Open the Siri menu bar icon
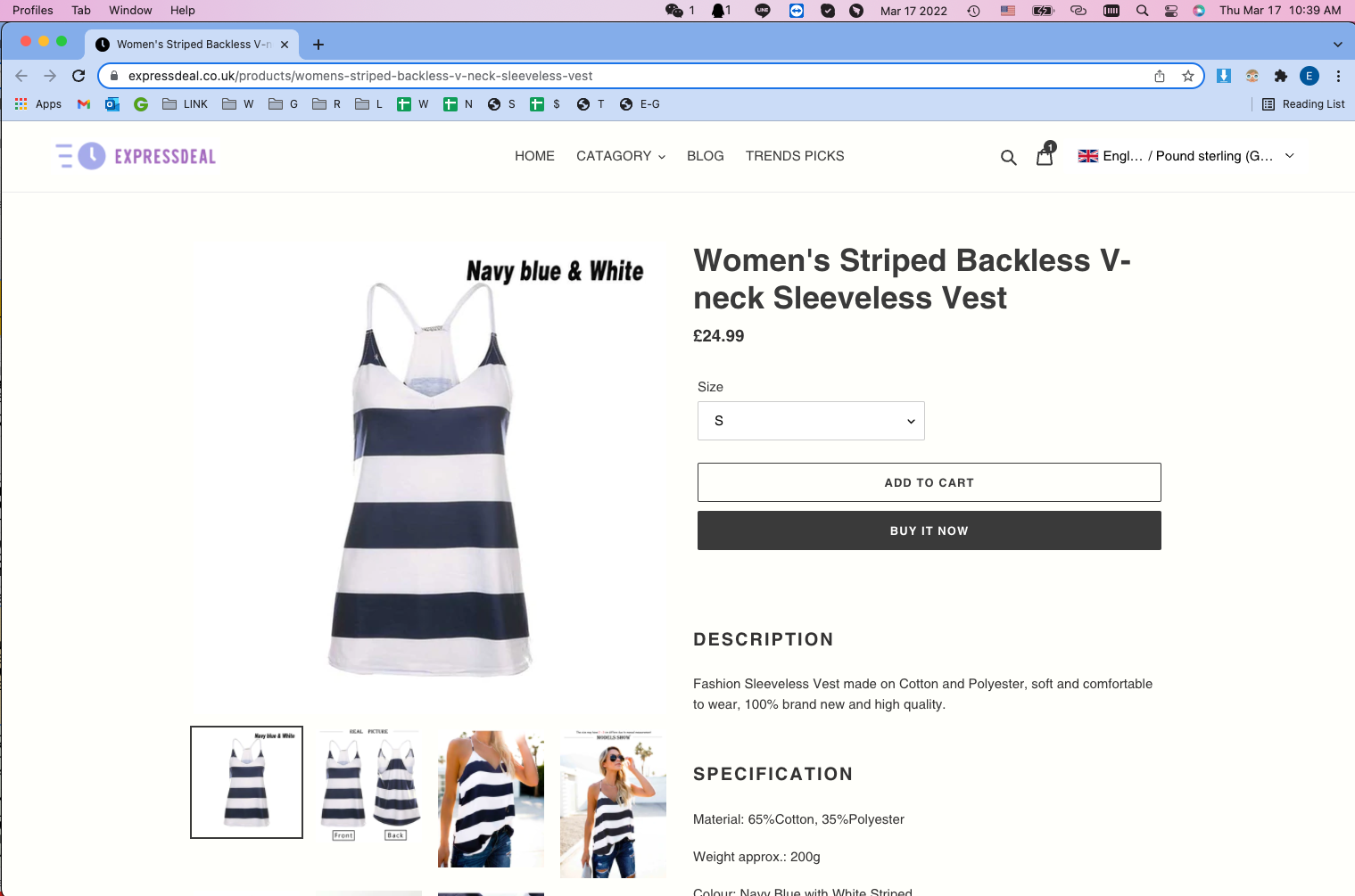This screenshot has height=896, width=1355. 1199,11
